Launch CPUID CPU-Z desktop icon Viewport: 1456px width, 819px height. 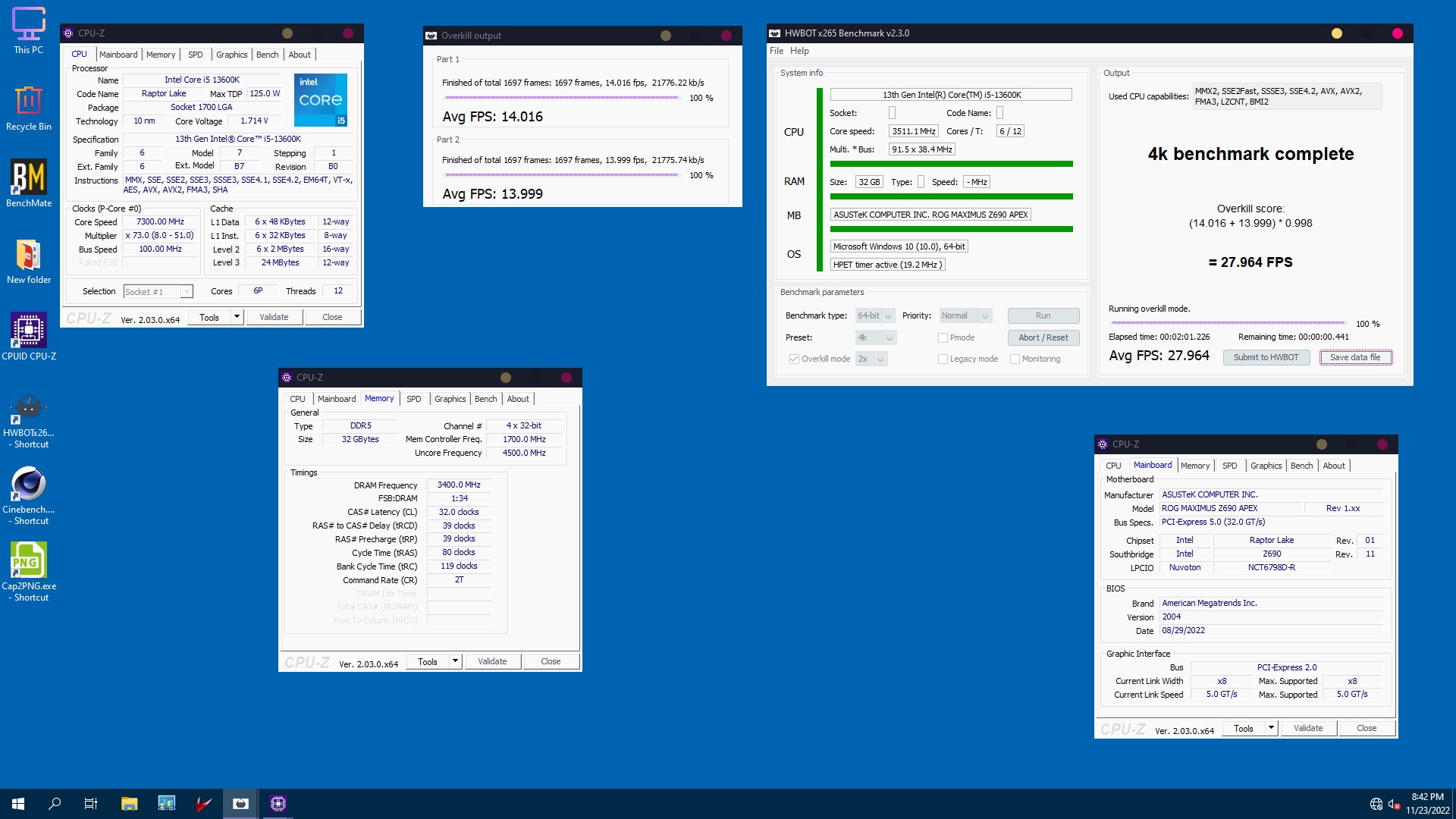(29, 337)
